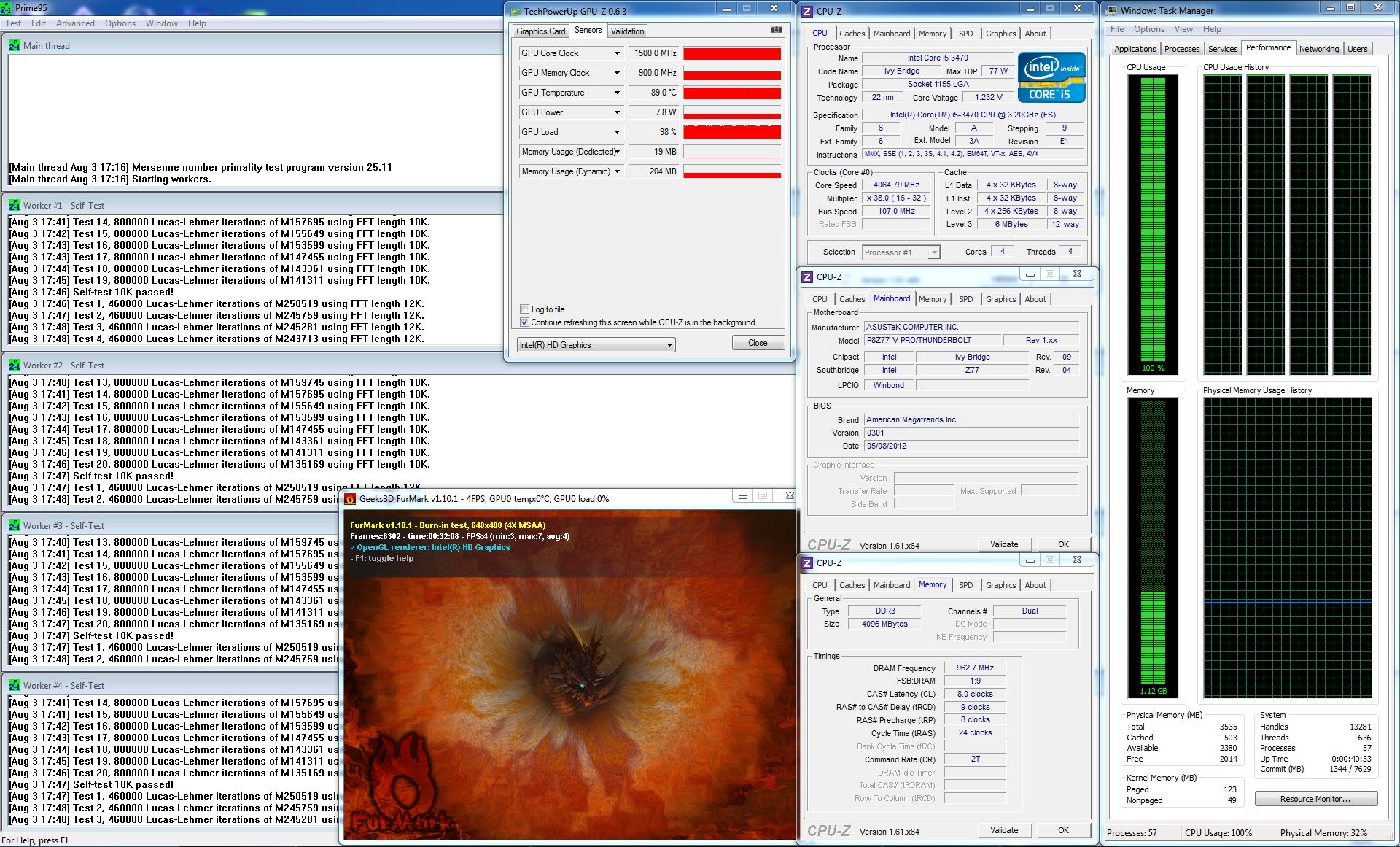The image size is (1400, 847).
Task: Click the Worker #1 Self-Test window icon
Action: coord(15,206)
